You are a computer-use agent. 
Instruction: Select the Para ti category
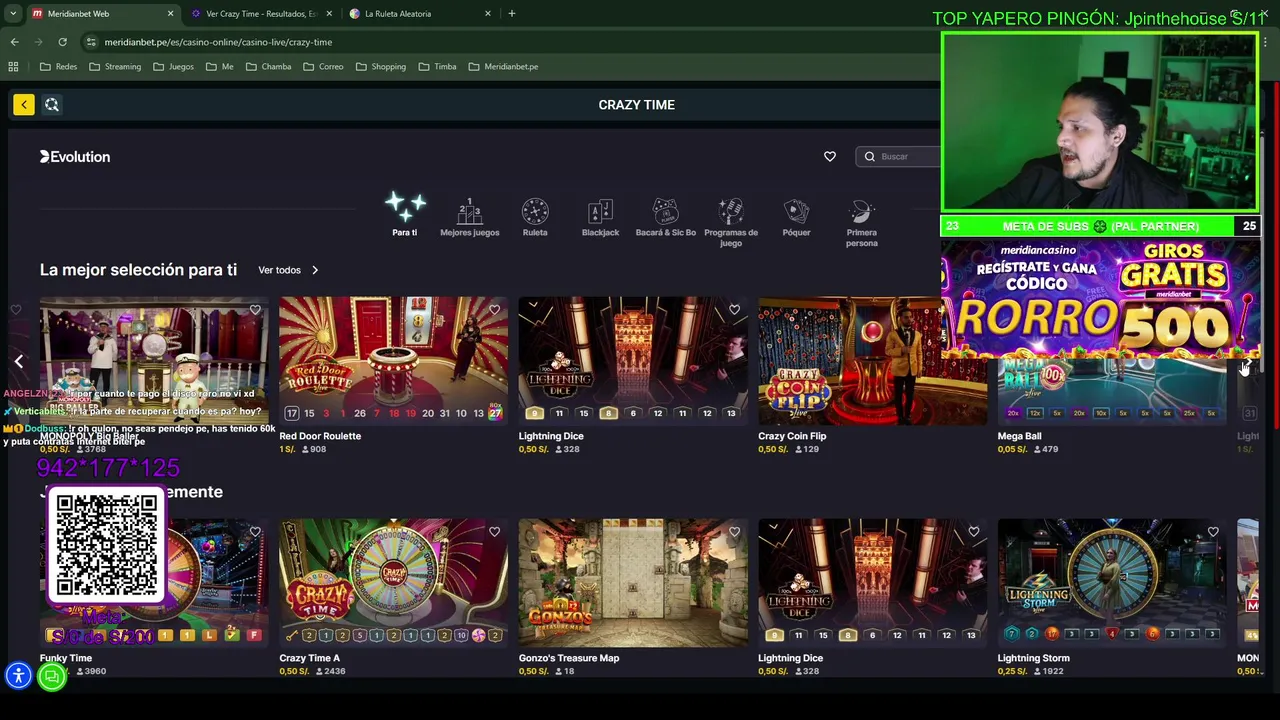(405, 215)
